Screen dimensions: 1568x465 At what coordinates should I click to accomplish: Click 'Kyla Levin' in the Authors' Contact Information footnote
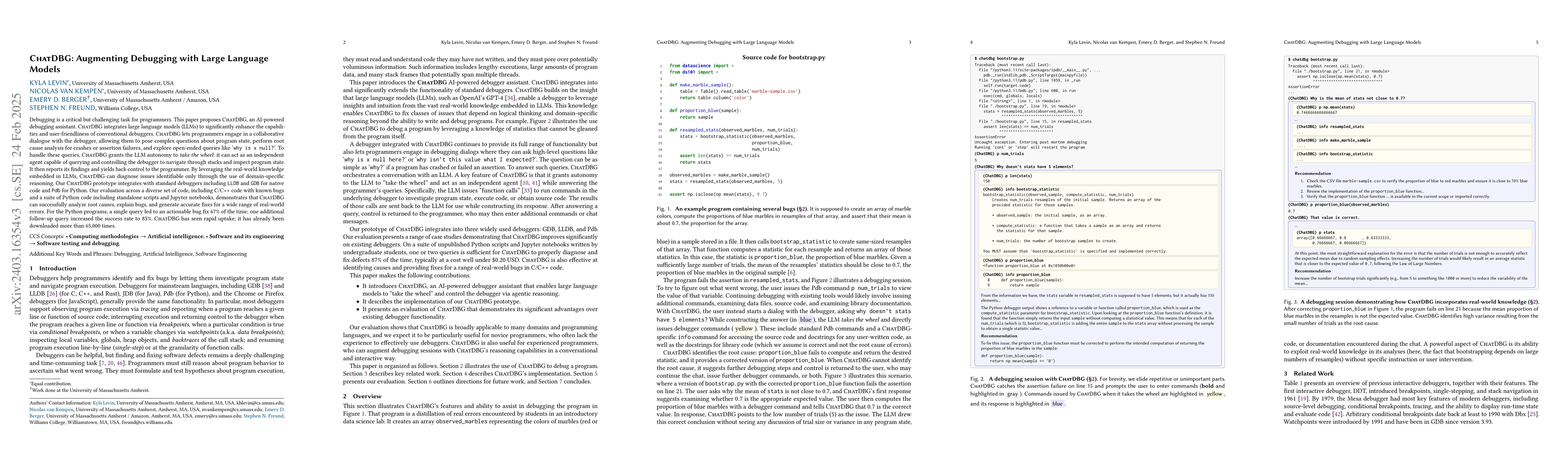click(103, 403)
